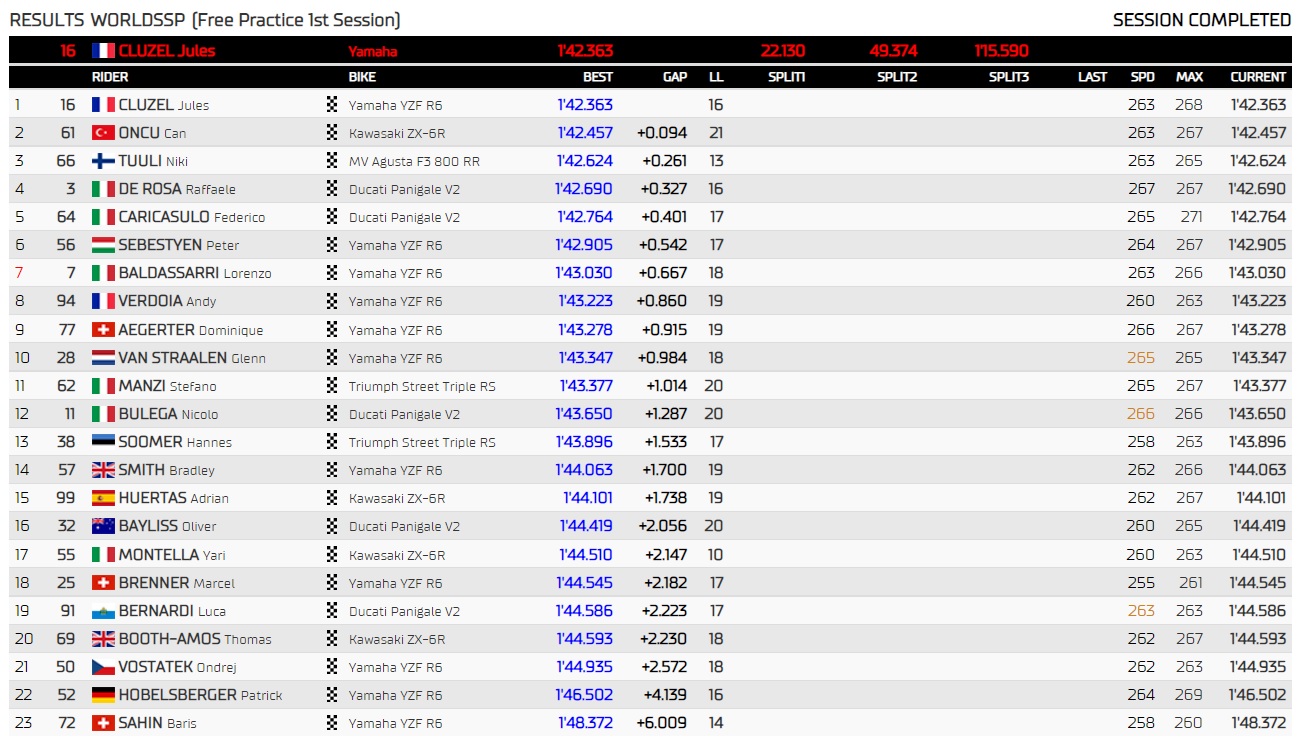Click best lap time 1'43.030

click(585, 273)
